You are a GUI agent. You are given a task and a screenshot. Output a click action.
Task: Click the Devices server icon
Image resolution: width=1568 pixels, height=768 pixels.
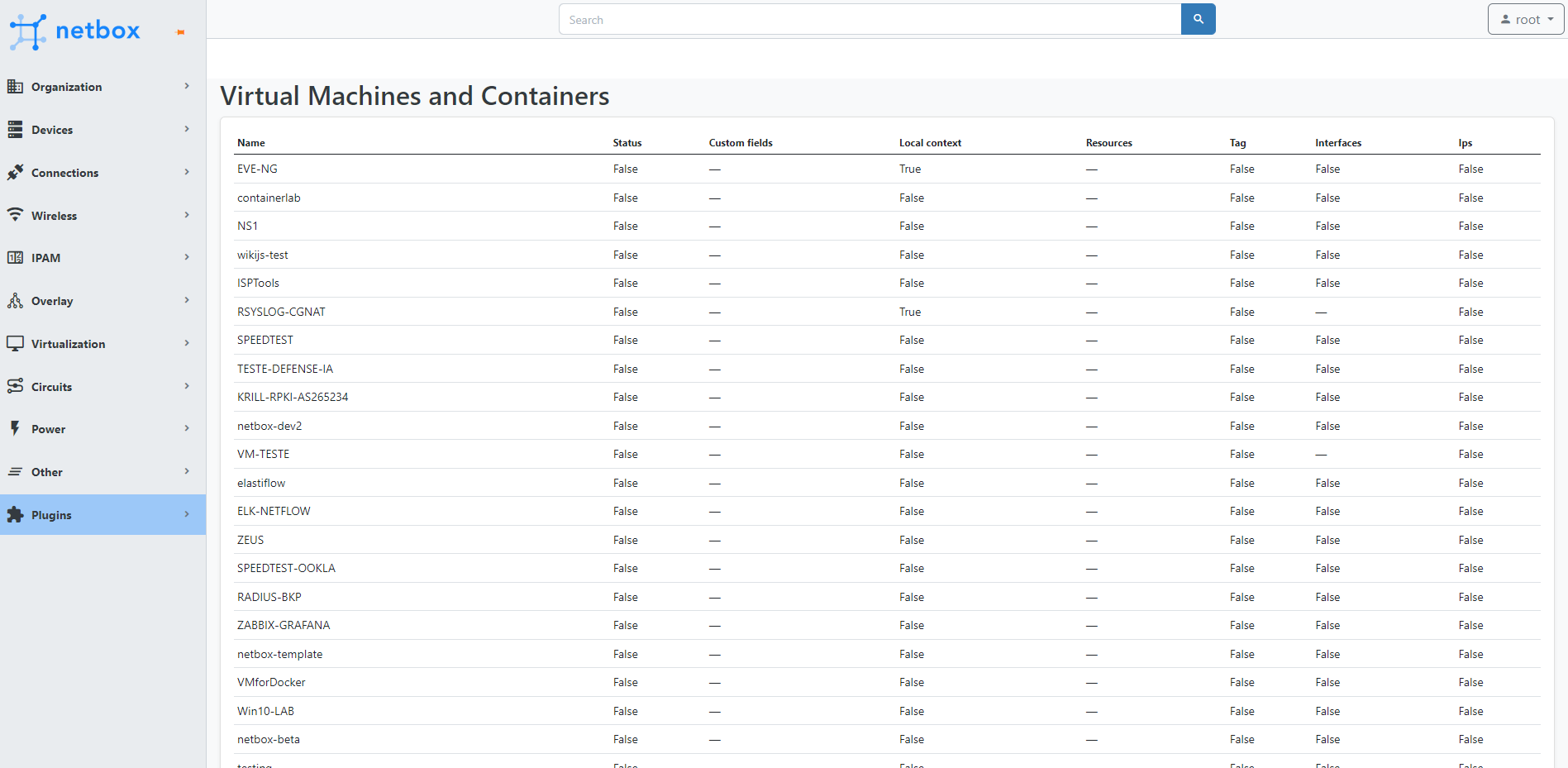15,129
